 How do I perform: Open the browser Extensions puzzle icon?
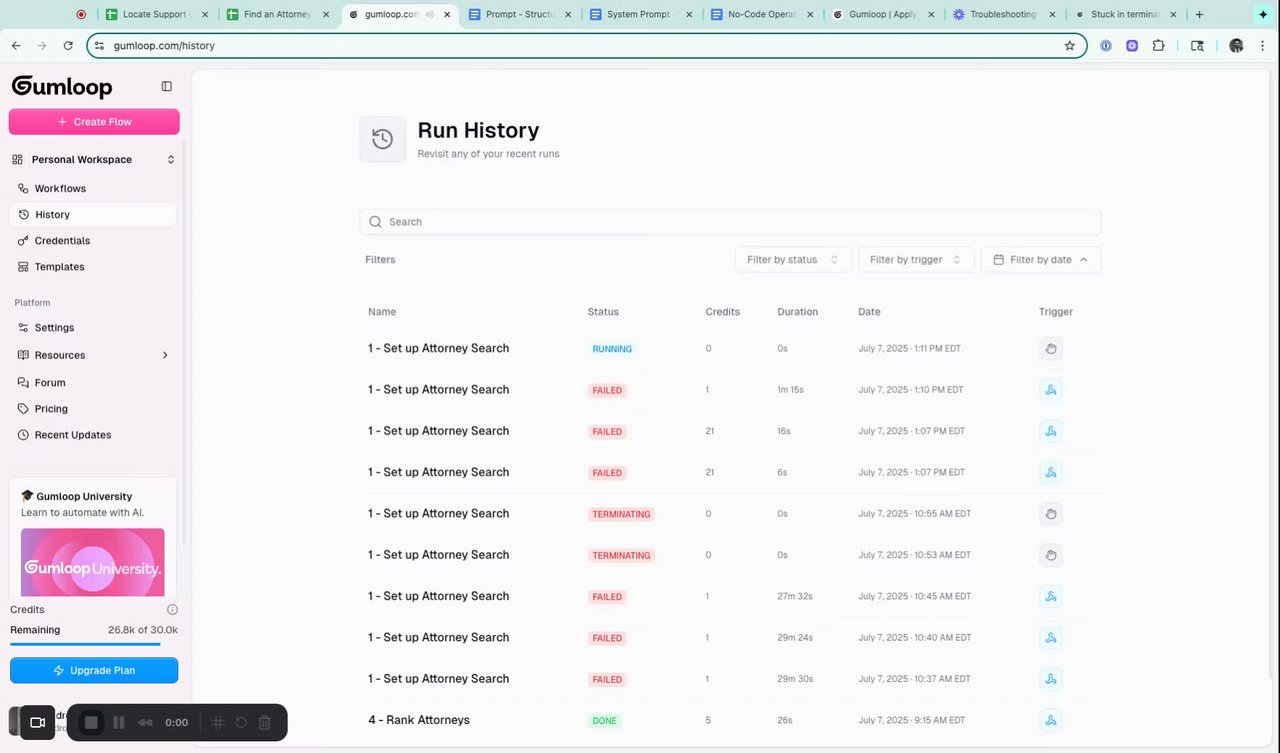click(x=1159, y=46)
